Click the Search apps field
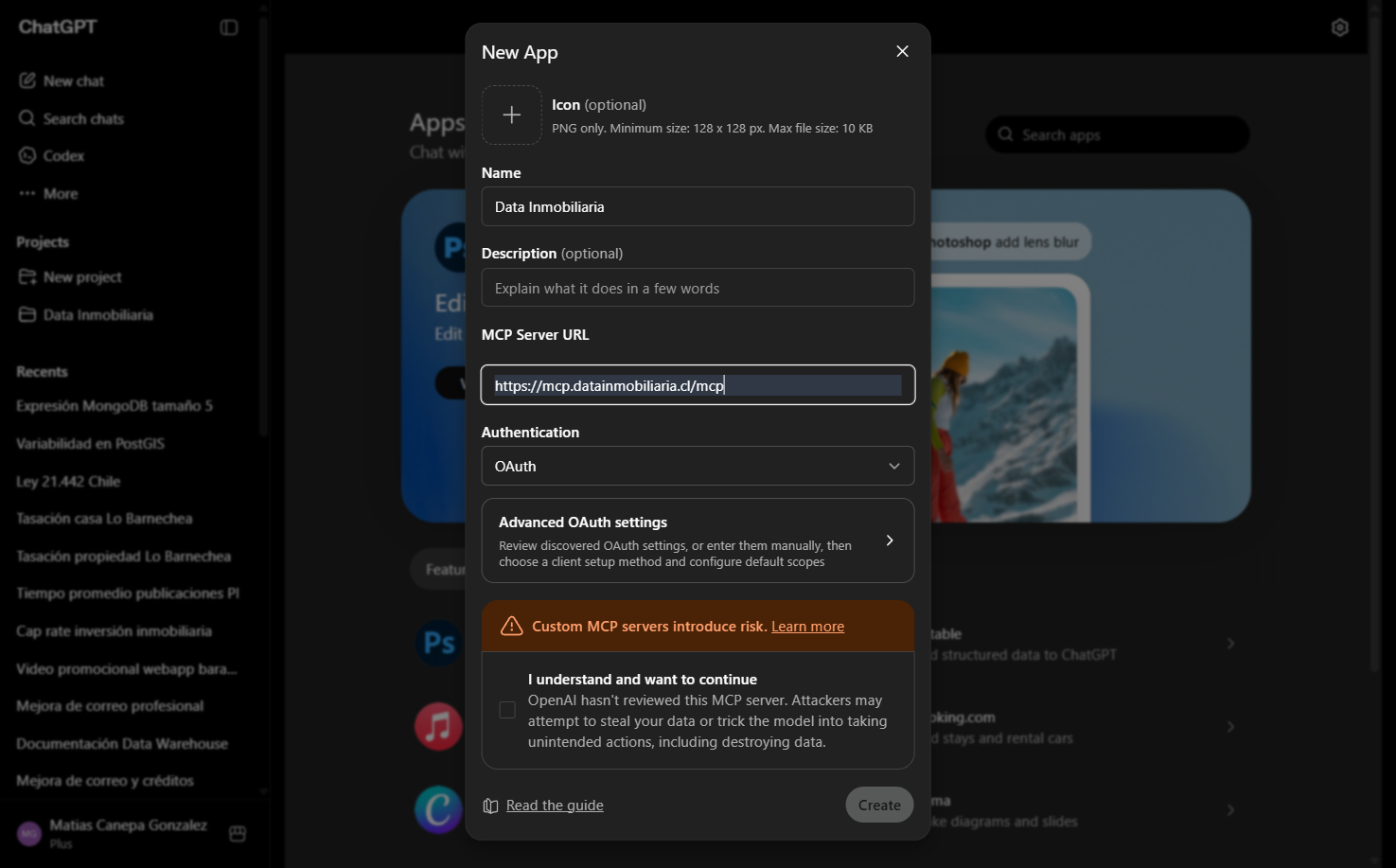The width and height of the screenshot is (1396, 868). (1117, 134)
